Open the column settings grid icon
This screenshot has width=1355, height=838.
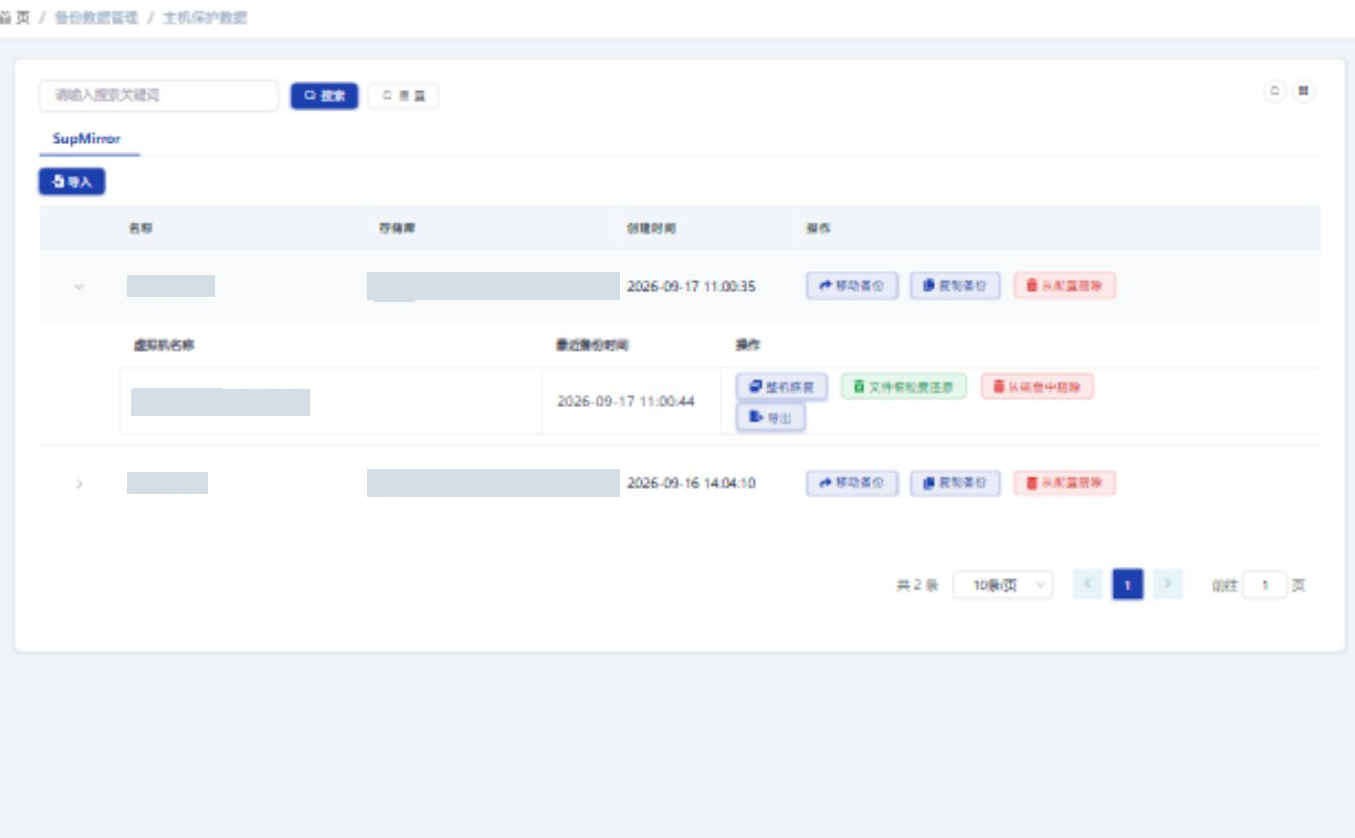point(1303,91)
